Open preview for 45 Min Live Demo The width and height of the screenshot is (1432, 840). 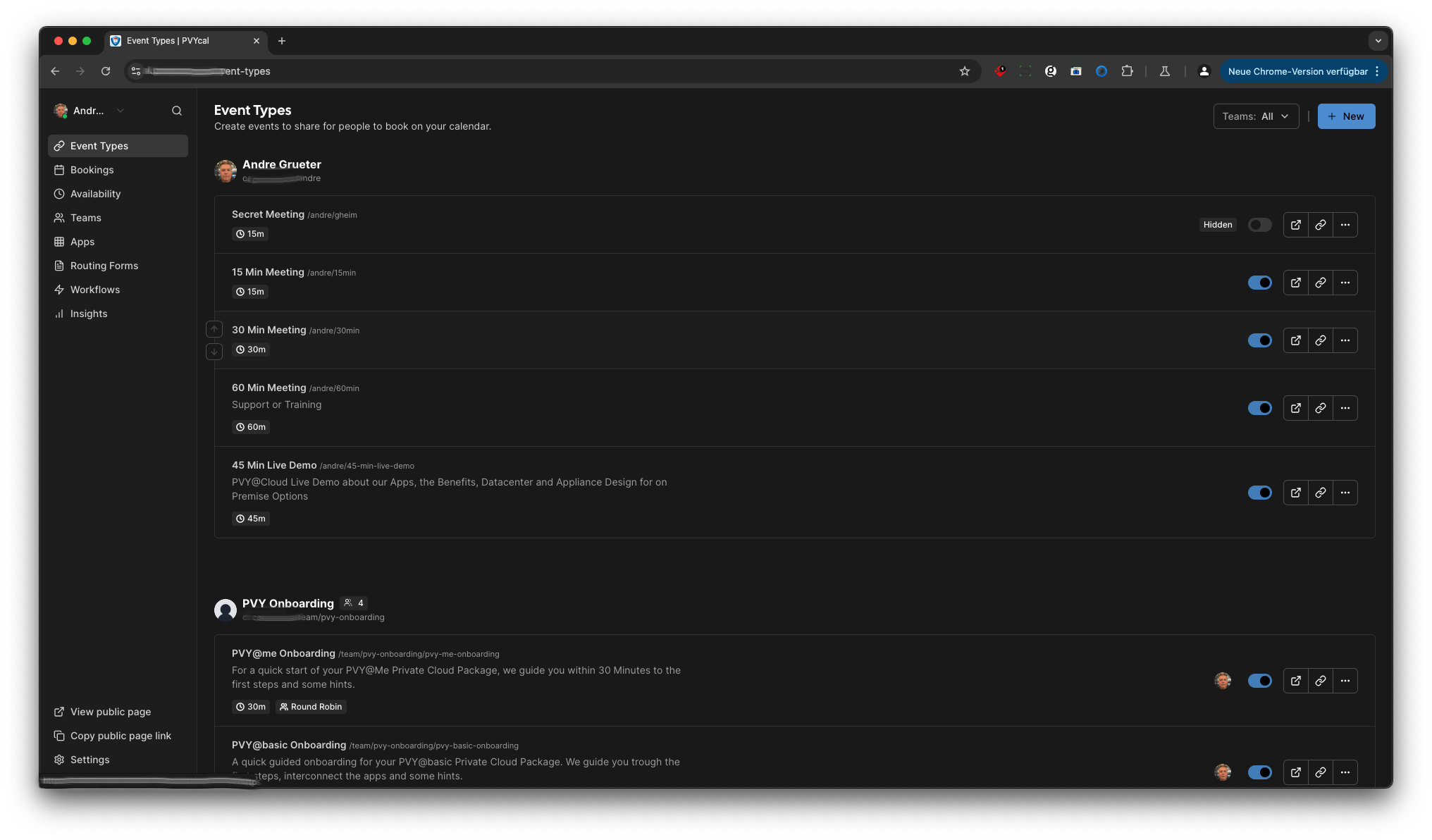pos(1295,493)
